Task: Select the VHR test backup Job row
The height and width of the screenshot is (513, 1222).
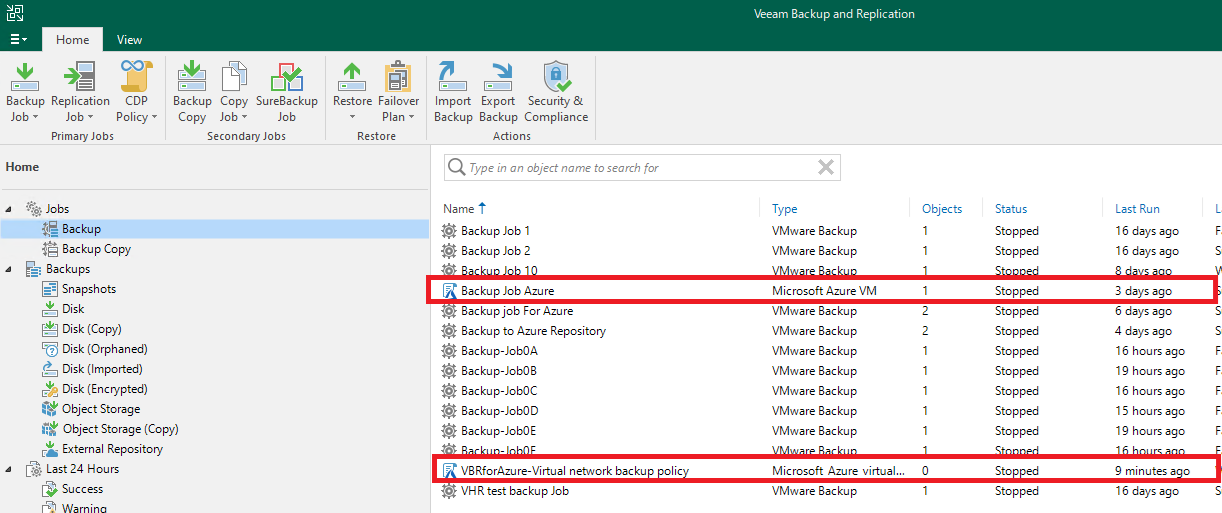Action: [x=824, y=491]
